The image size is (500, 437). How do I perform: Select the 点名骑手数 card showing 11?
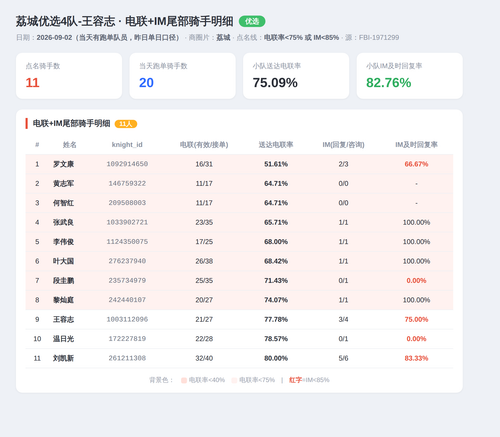(x=69, y=76)
